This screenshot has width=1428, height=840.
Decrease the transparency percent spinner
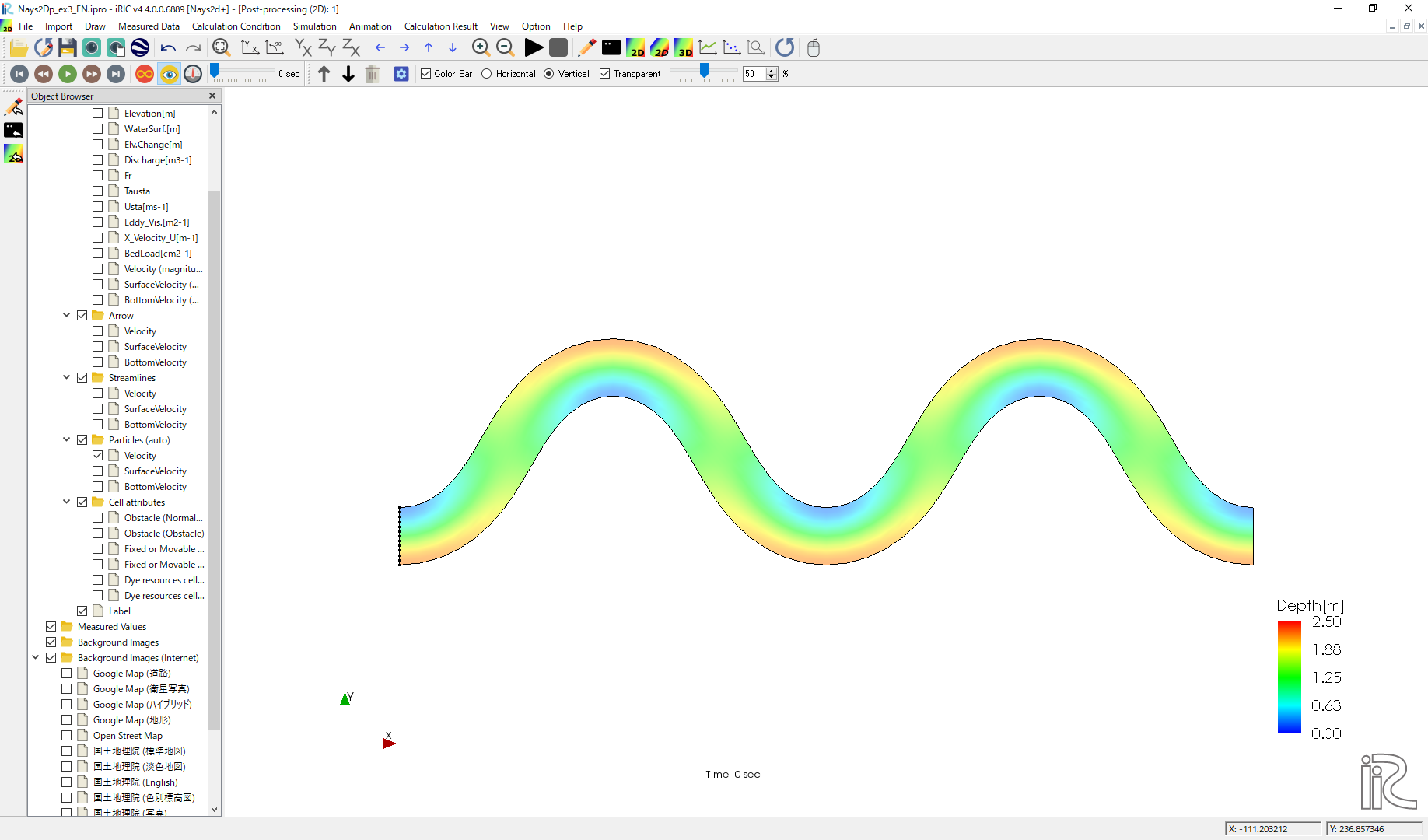(x=772, y=78)
